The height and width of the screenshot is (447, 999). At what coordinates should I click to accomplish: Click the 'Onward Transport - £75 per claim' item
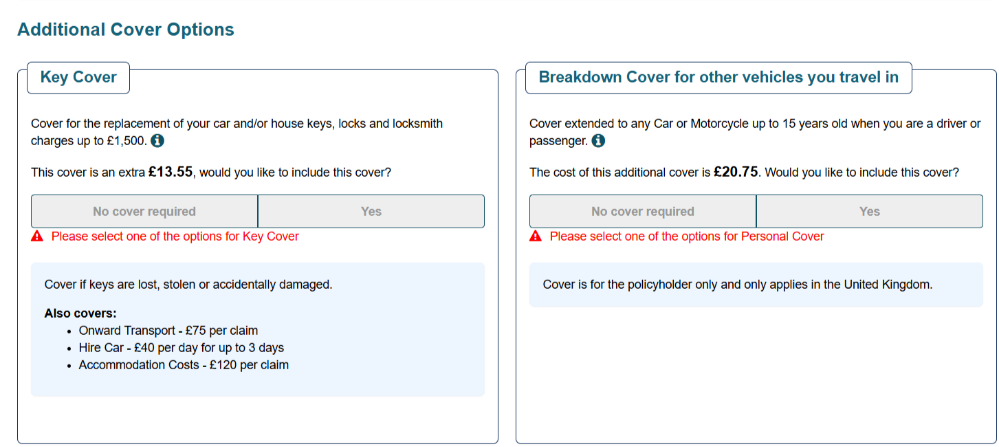[x=168, y=331]
